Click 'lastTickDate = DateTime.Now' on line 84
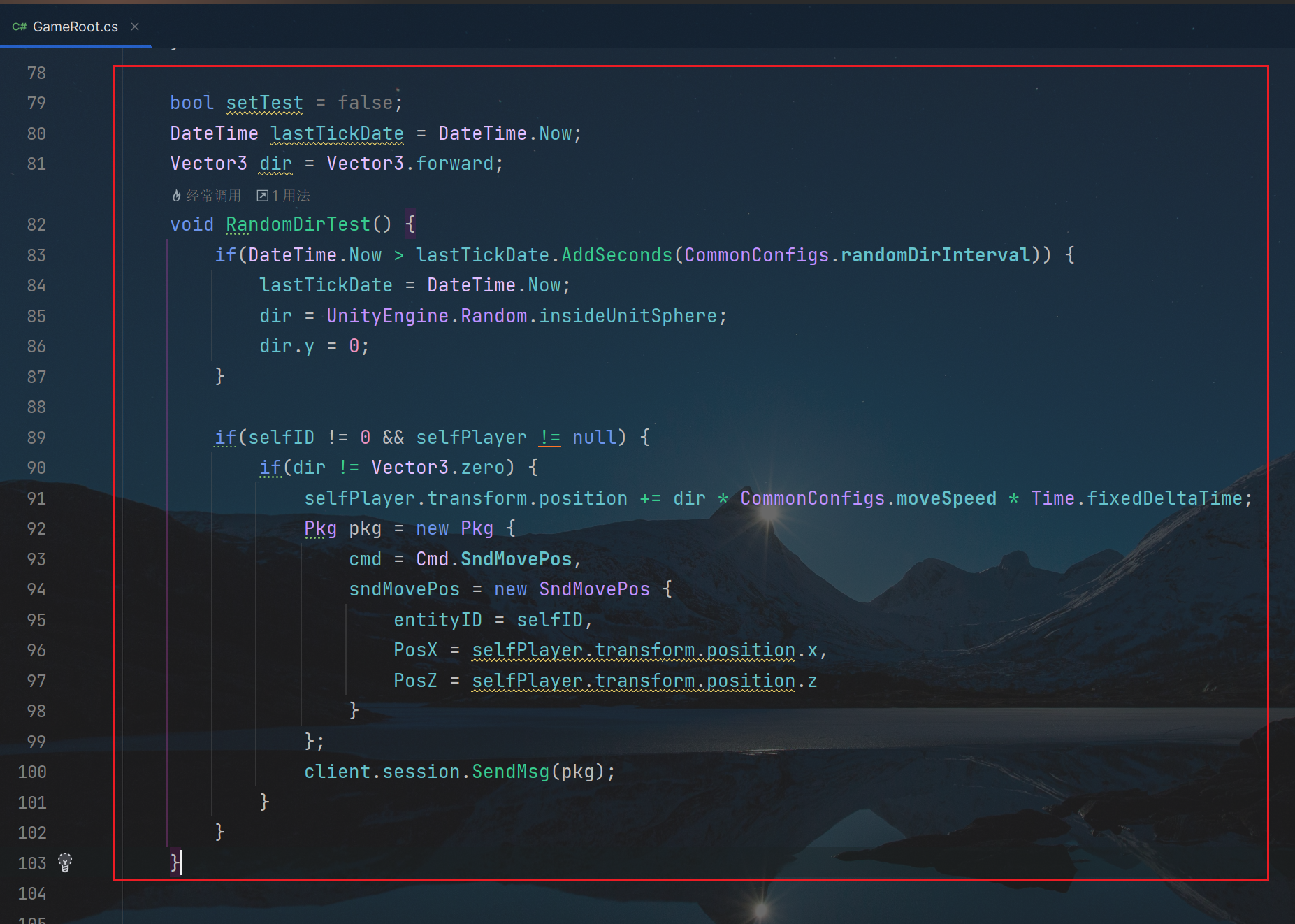This screenshot has height=924, width=1295. 410,285
